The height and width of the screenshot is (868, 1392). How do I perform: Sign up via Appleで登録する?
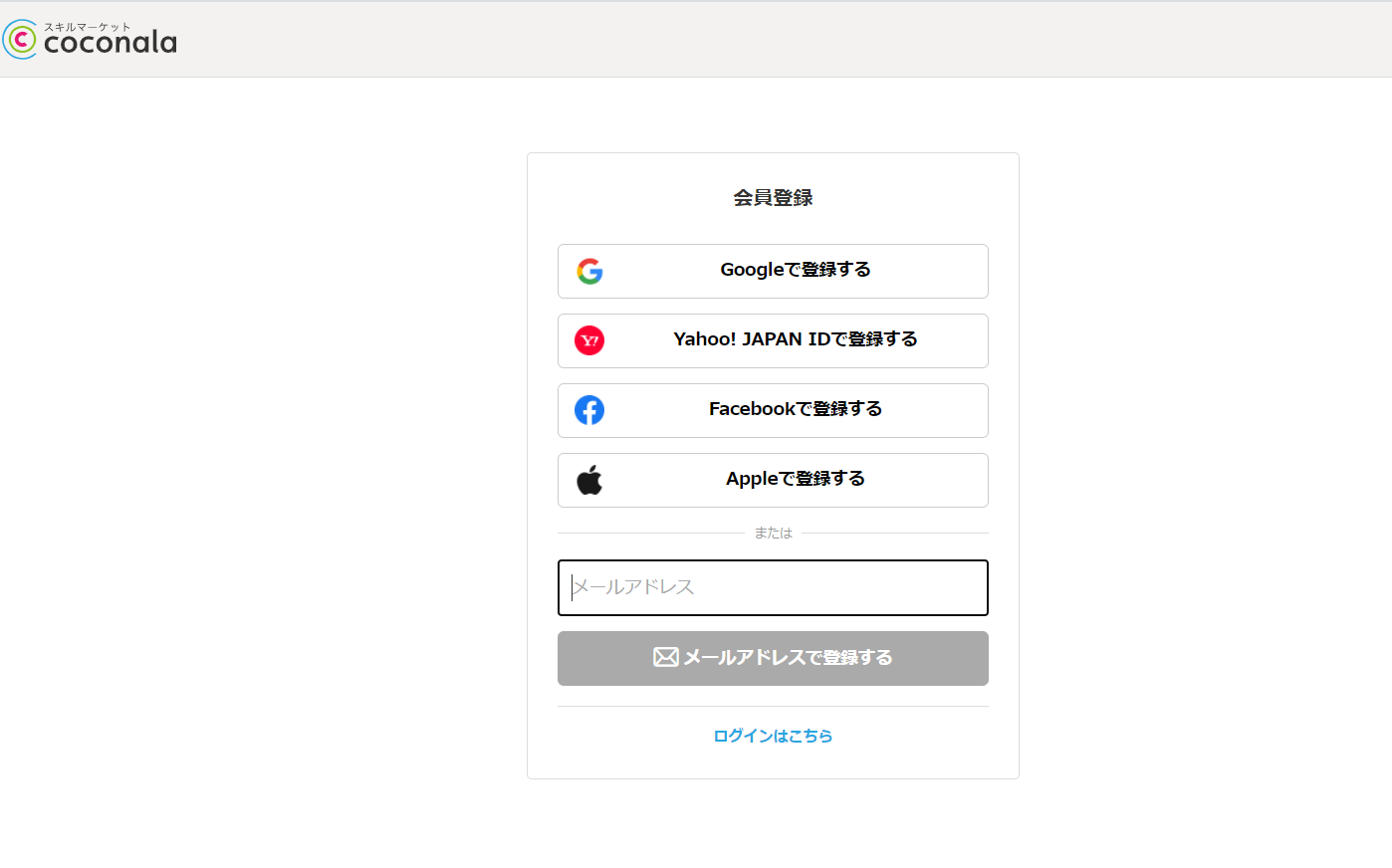pyautogui.click(x=773, y=480)
